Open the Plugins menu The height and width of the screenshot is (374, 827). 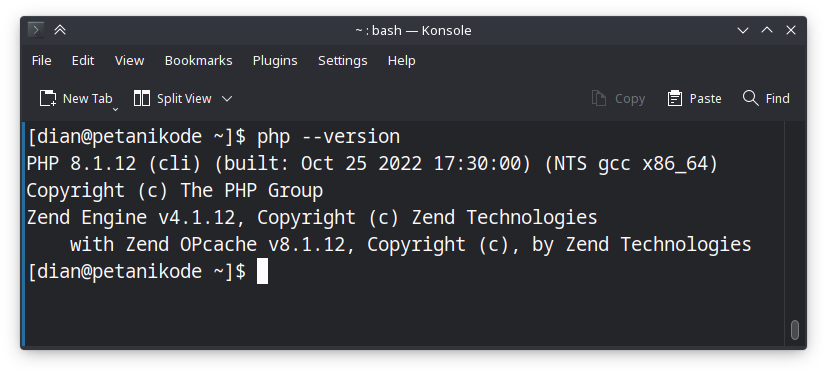pyautogui.click(x=275, y=61)
